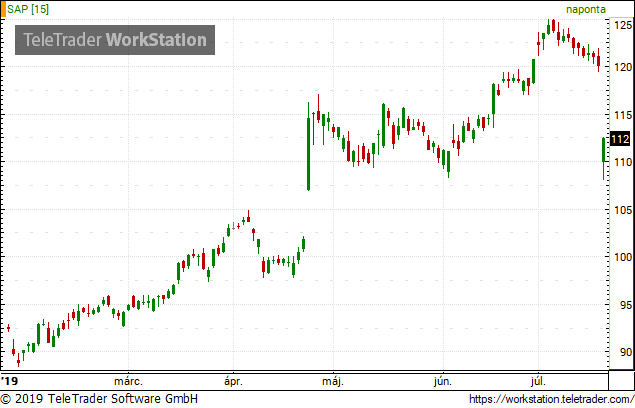Click the 90 price axis label
Screen dimensions: 635x408
coord(626,352)
